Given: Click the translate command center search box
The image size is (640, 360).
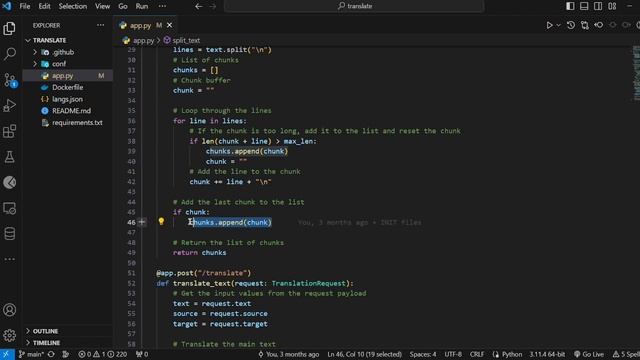Looking at the screenshot, I should [354, 6].
